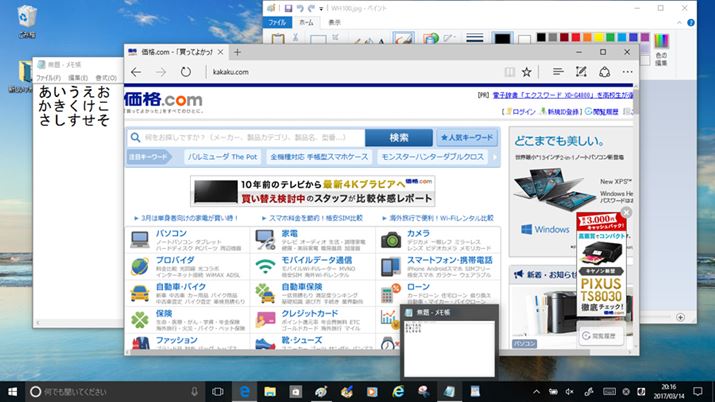Open Notepad ファイル(F) menu
The height and width of the screenshot is (402, 715).
pyautogui.click(x=48, y=77)
